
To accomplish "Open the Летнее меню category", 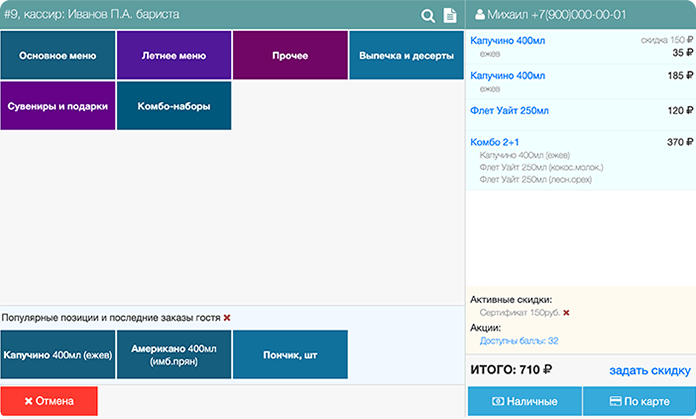I will point(174,55).
